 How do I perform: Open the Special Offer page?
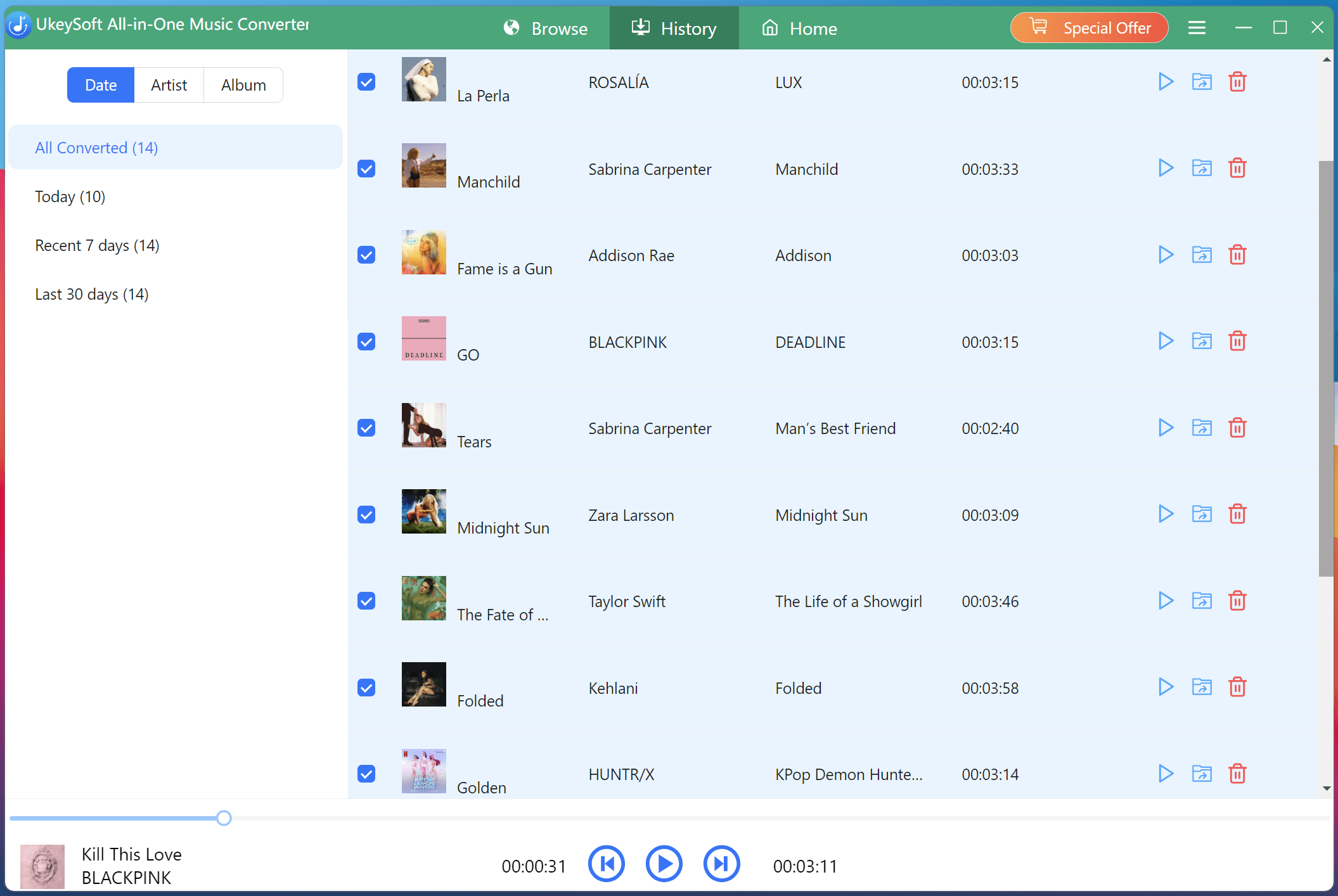coord(1089,27)
